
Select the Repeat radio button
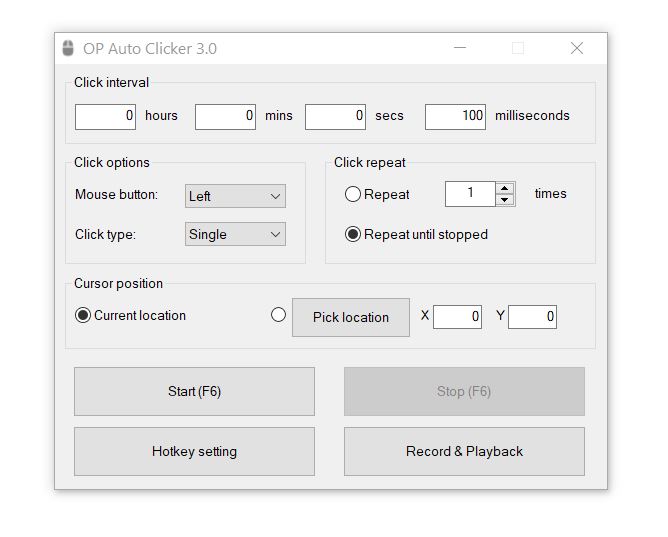click(353, 194)
